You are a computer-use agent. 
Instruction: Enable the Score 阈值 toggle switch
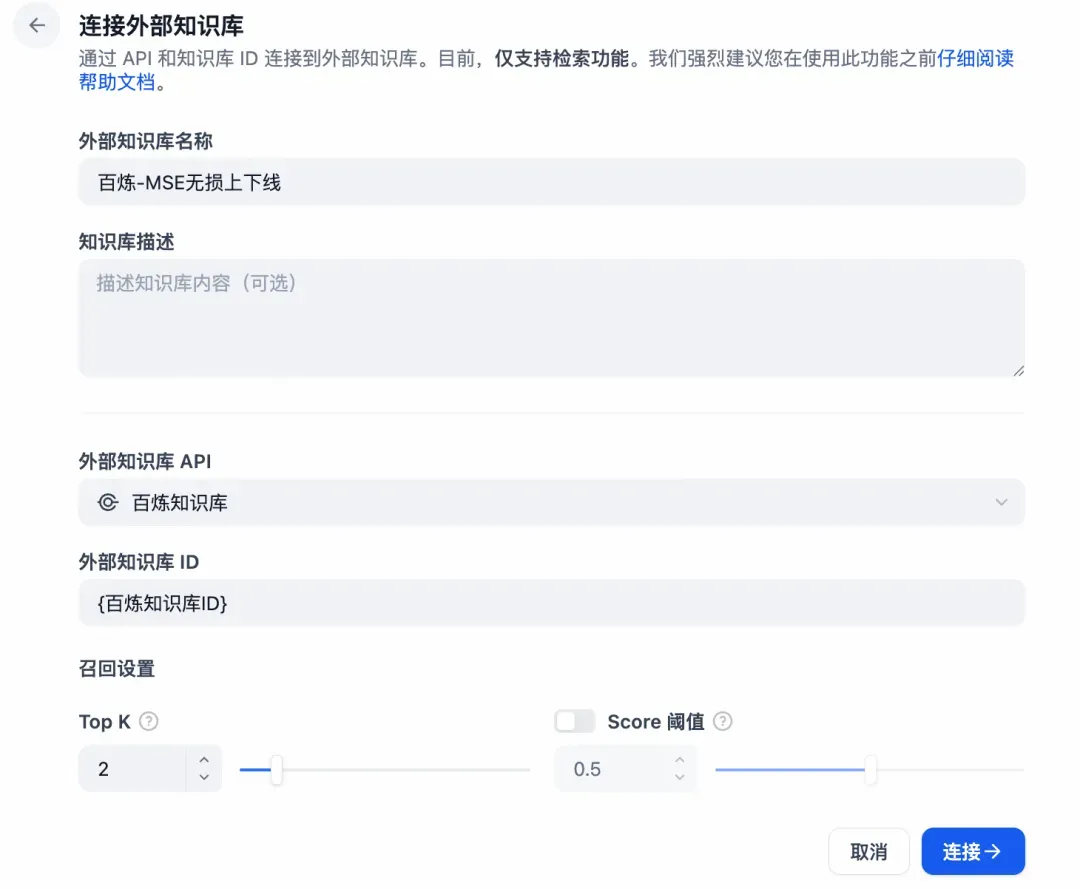[575, 721]
